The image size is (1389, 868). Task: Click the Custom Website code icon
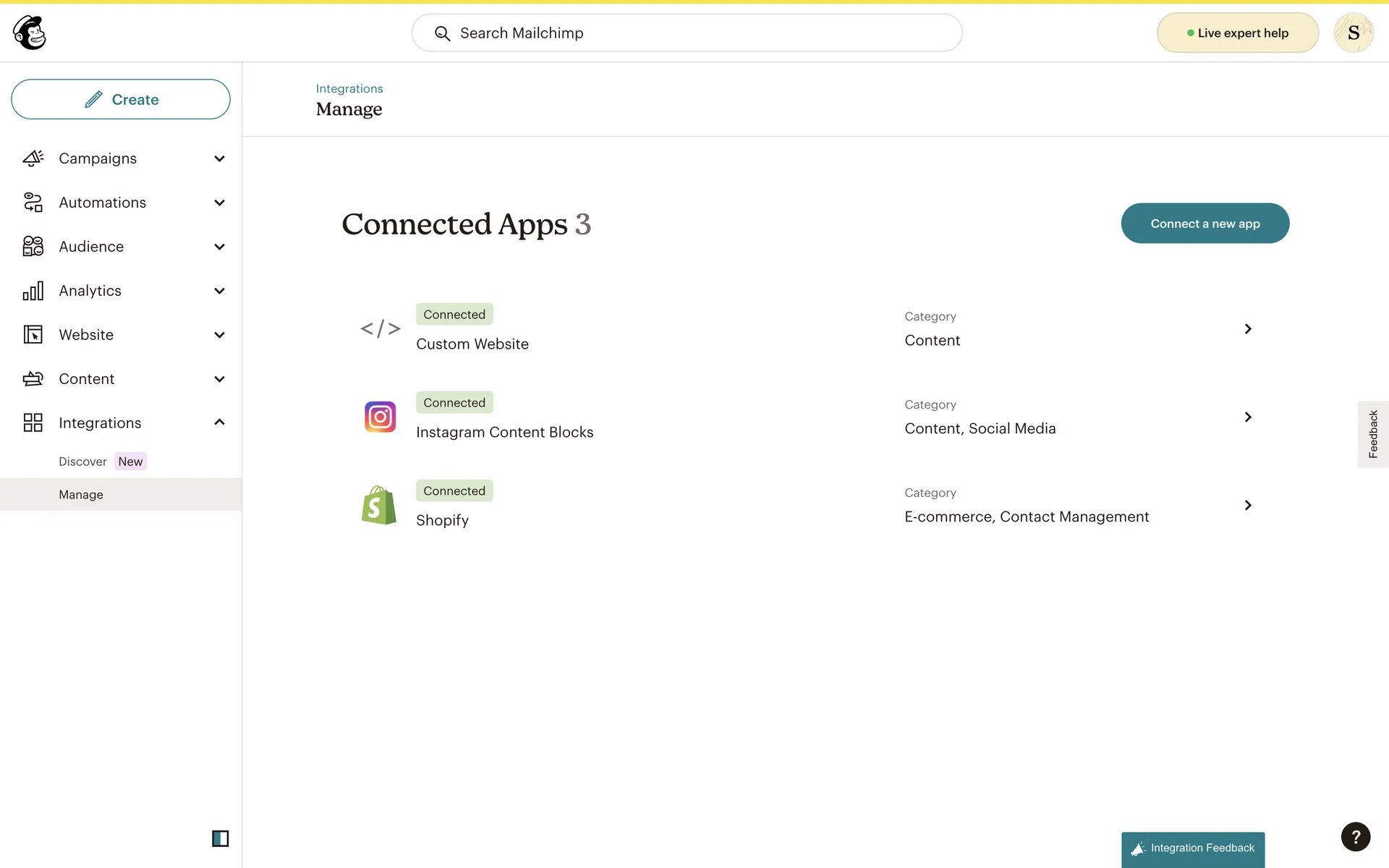(x=380, y=329)
